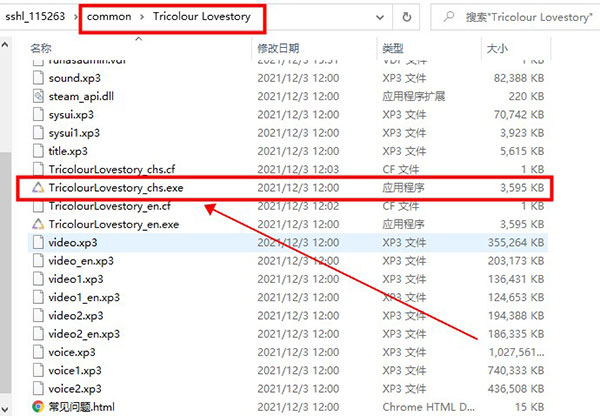Image resolution: width=600 pixels, height=416 pixels.
Task: Click the steam_api.dll file icon
Action: [x=38, y=96]
